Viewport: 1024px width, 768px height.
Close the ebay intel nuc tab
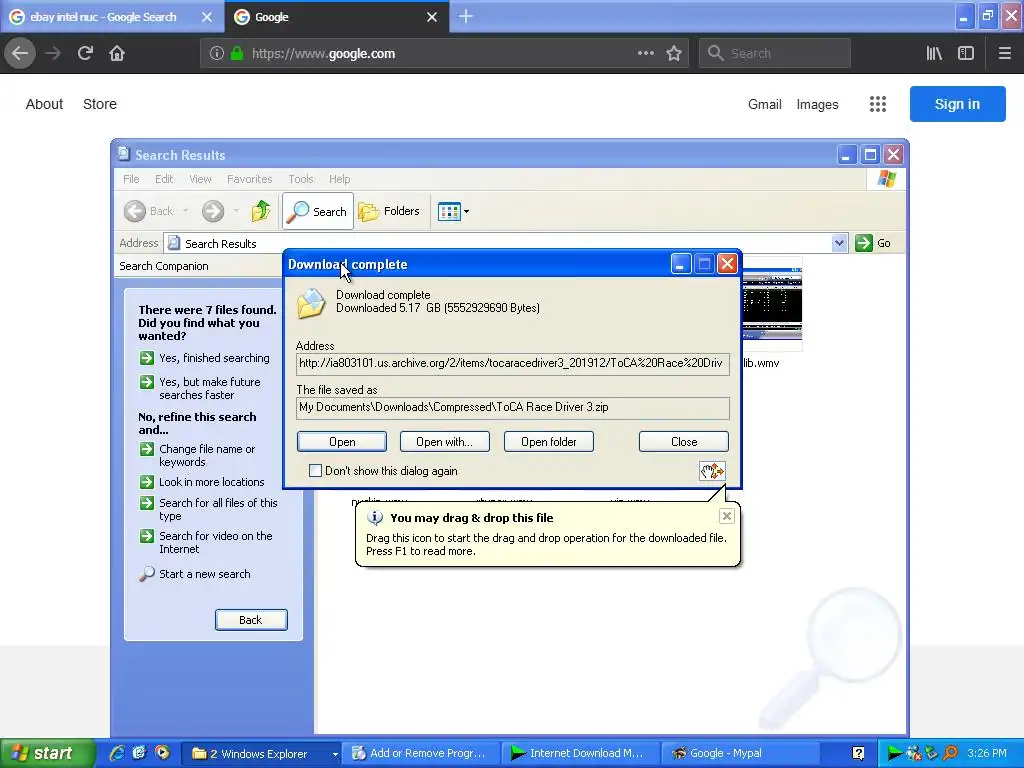click(206, 17)
